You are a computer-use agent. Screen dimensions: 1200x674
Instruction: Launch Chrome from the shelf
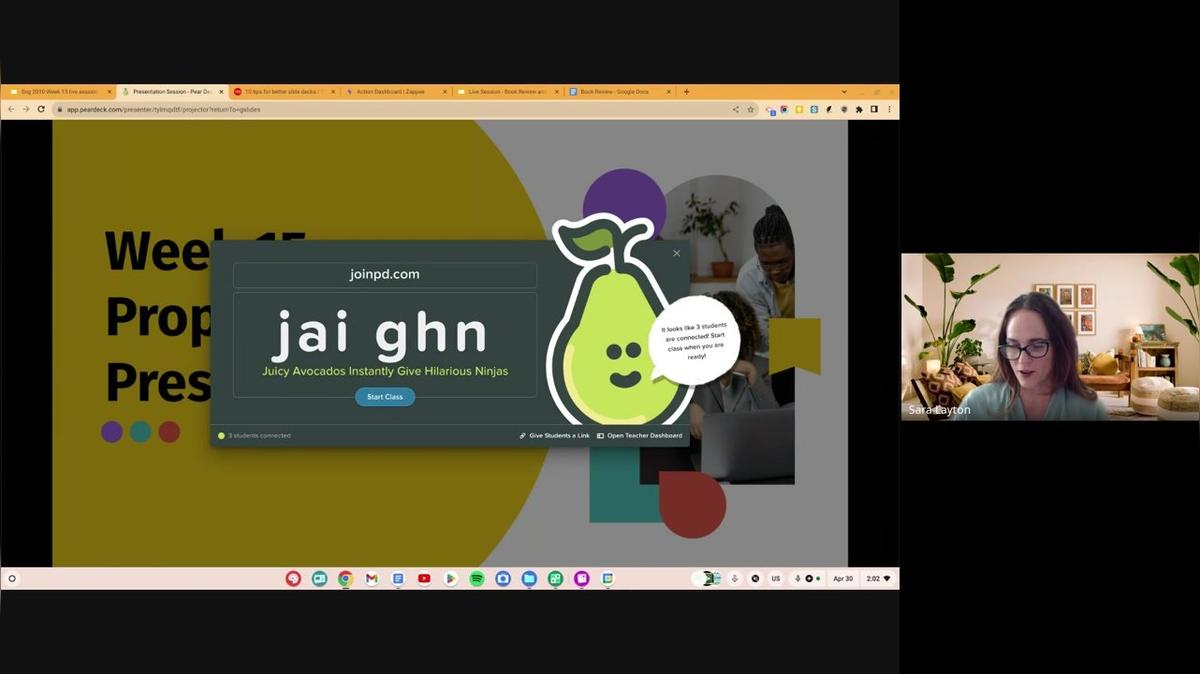click(345, 578)
